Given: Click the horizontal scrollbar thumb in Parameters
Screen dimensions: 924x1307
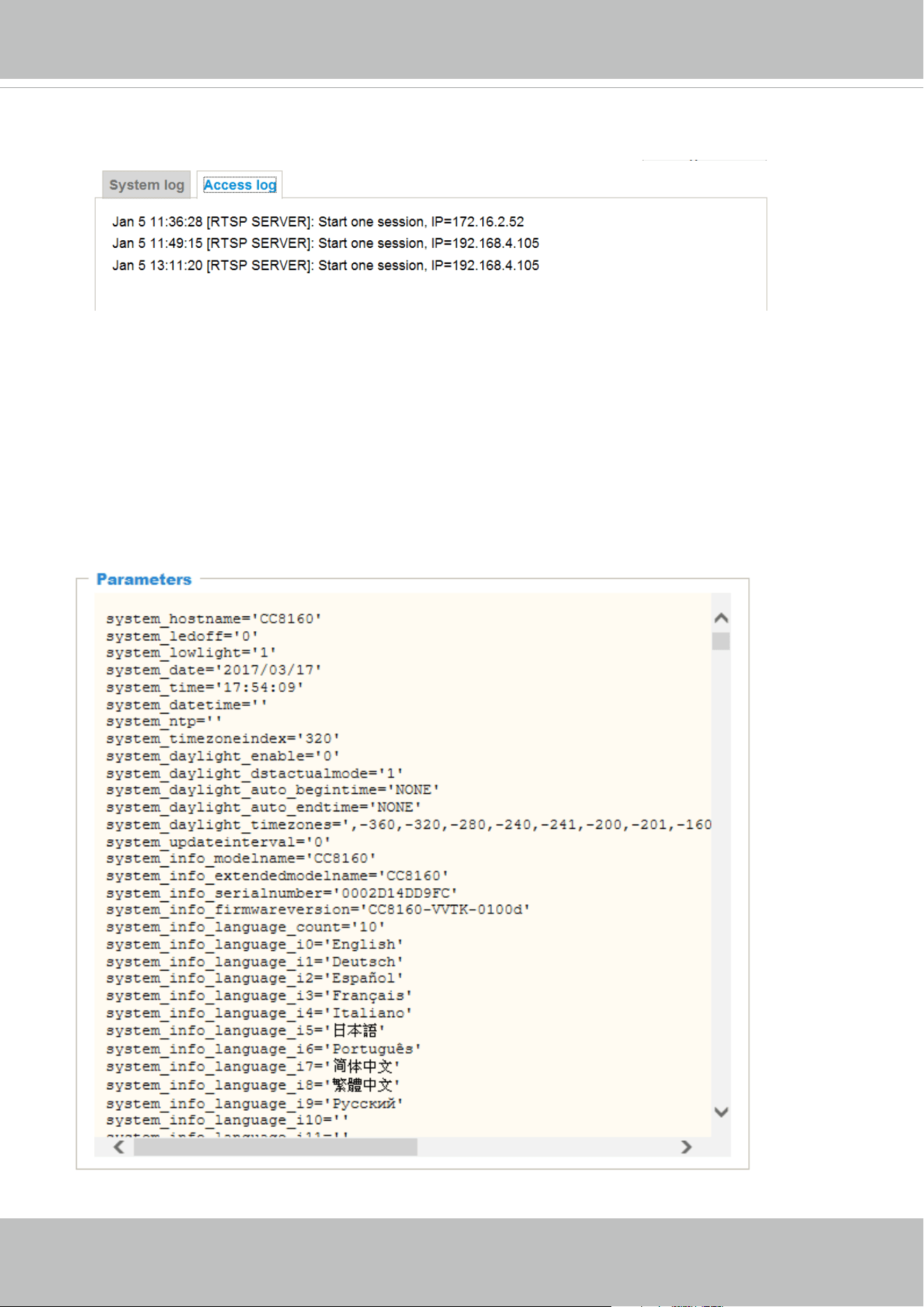Looking at the screenshot, I should coord(276,1147).
